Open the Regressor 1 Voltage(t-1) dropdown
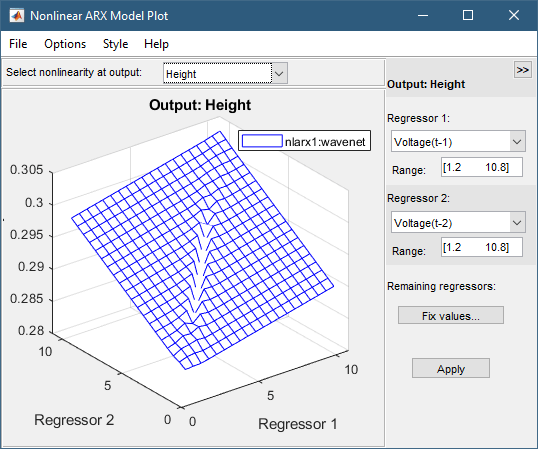This screenshot has height=449, width=538. [458, 141]
